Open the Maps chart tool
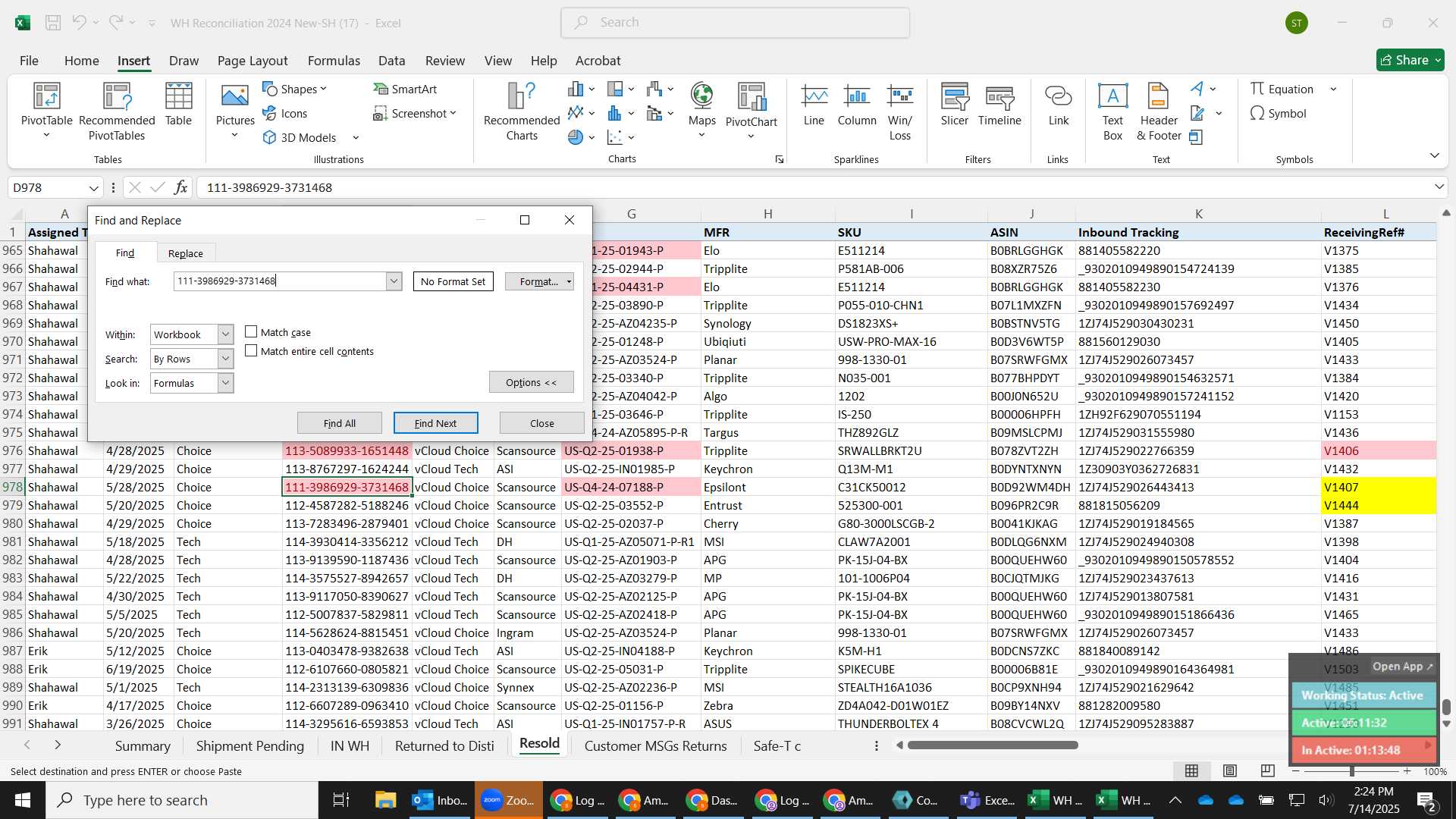Image resolution: width=1456 pixels, height=819 pixels. click(x=701, y=111)
